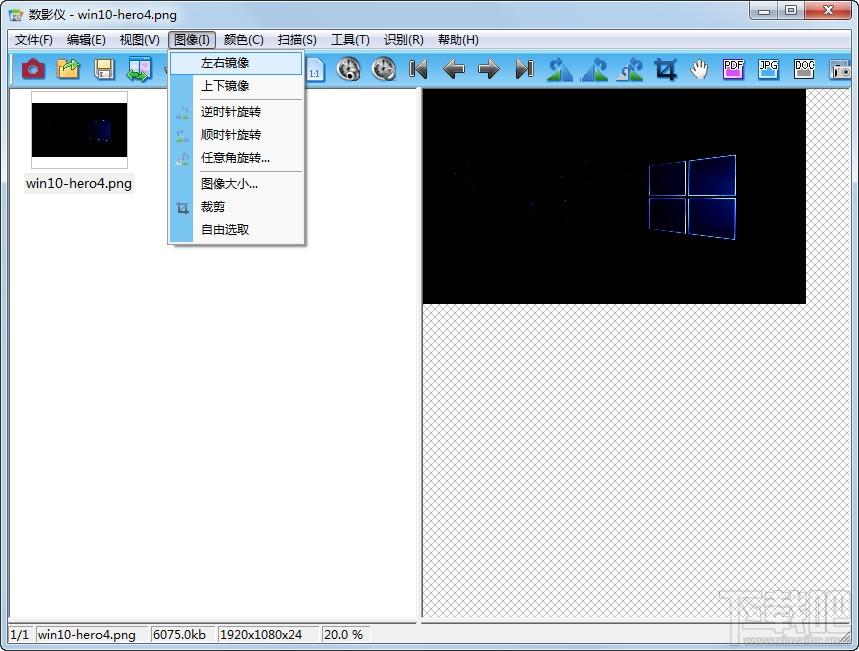Export to PDF icon

[733, 69]
